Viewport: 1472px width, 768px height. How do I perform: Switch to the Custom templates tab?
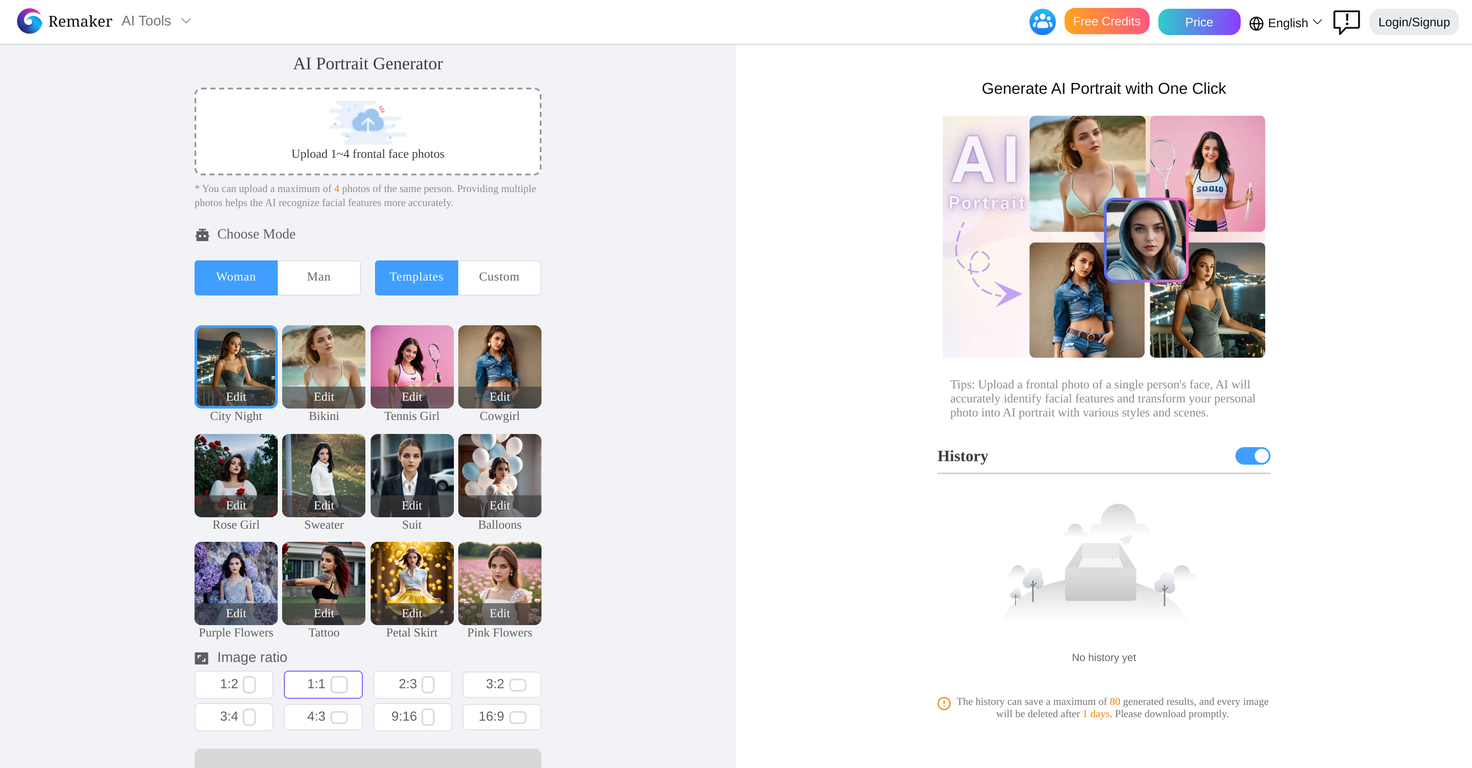[499, 277]
